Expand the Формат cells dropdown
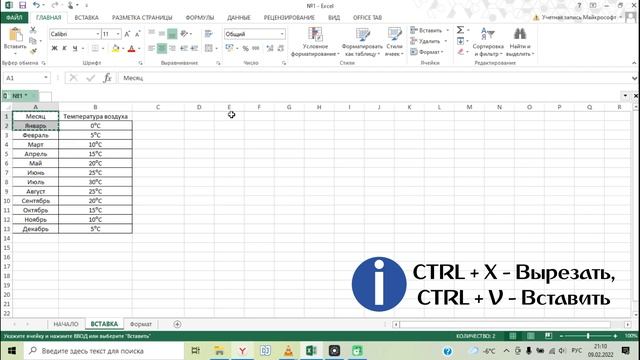This screenshot has width=640, height=360. tap(442, 52)
